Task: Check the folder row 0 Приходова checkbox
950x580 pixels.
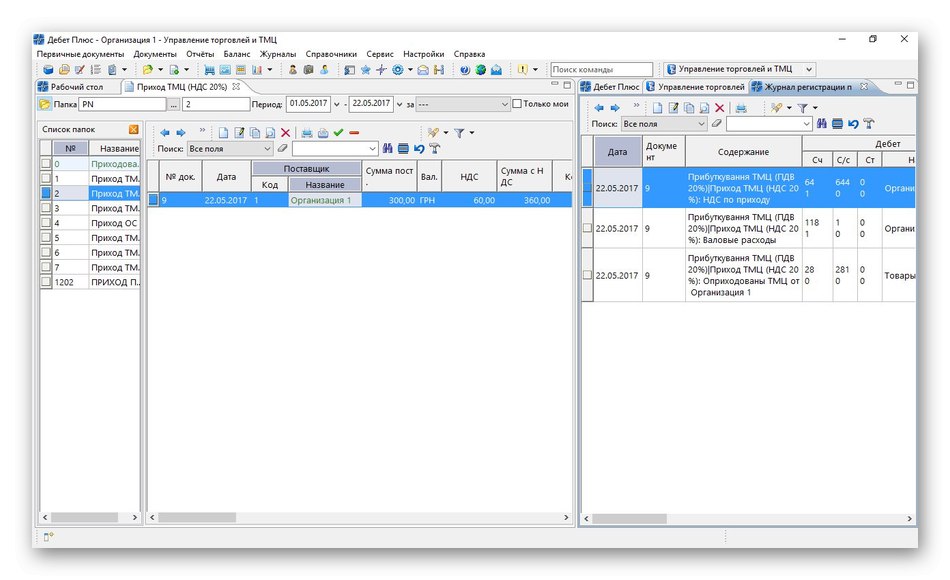Action: pyautogui.click(x=46, y=164)
